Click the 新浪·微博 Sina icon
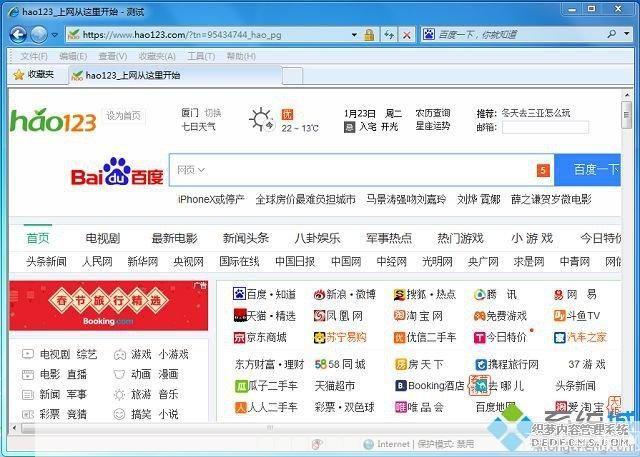 click(319, 294)
